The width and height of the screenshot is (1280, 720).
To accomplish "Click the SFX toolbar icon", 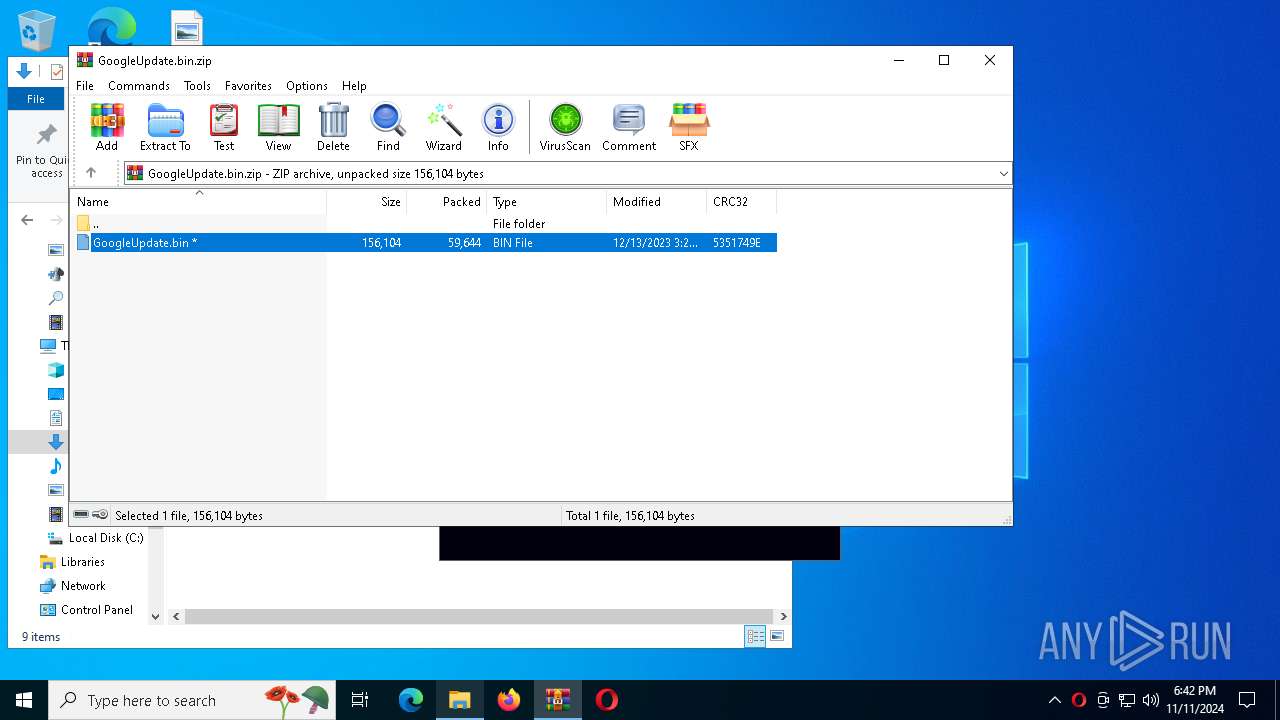I will 689,127.
